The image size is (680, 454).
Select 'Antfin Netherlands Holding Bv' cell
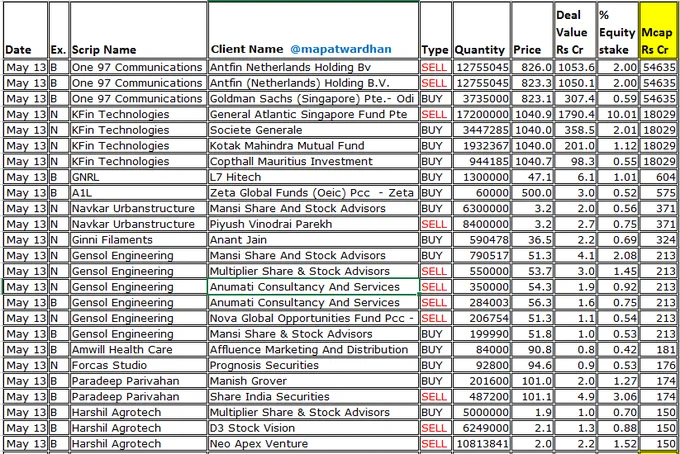[x=314, y=67]
